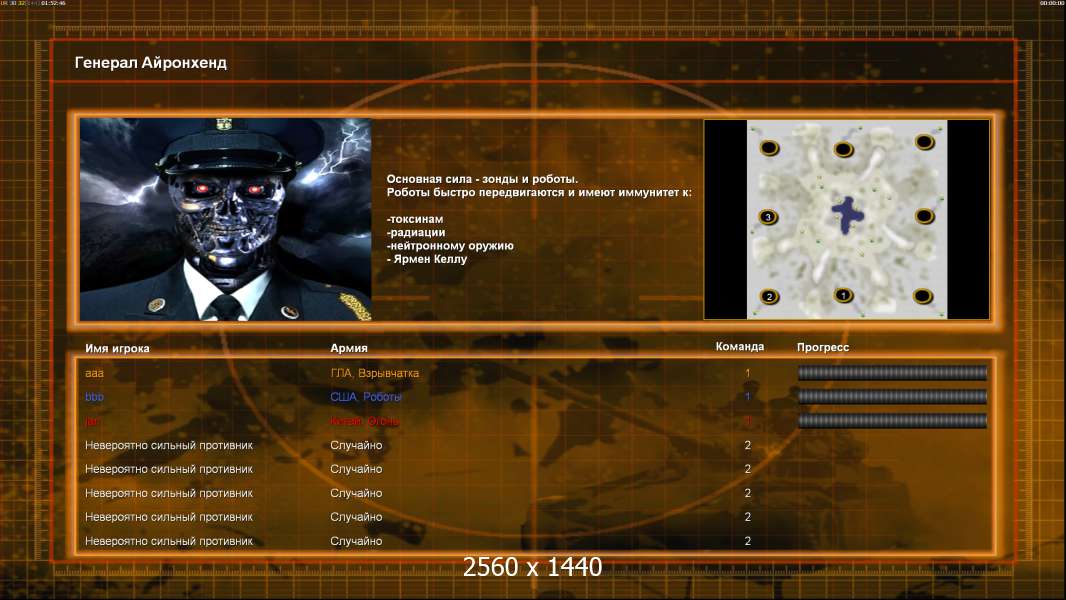Select player name bbb

click(x=94, y=397)
